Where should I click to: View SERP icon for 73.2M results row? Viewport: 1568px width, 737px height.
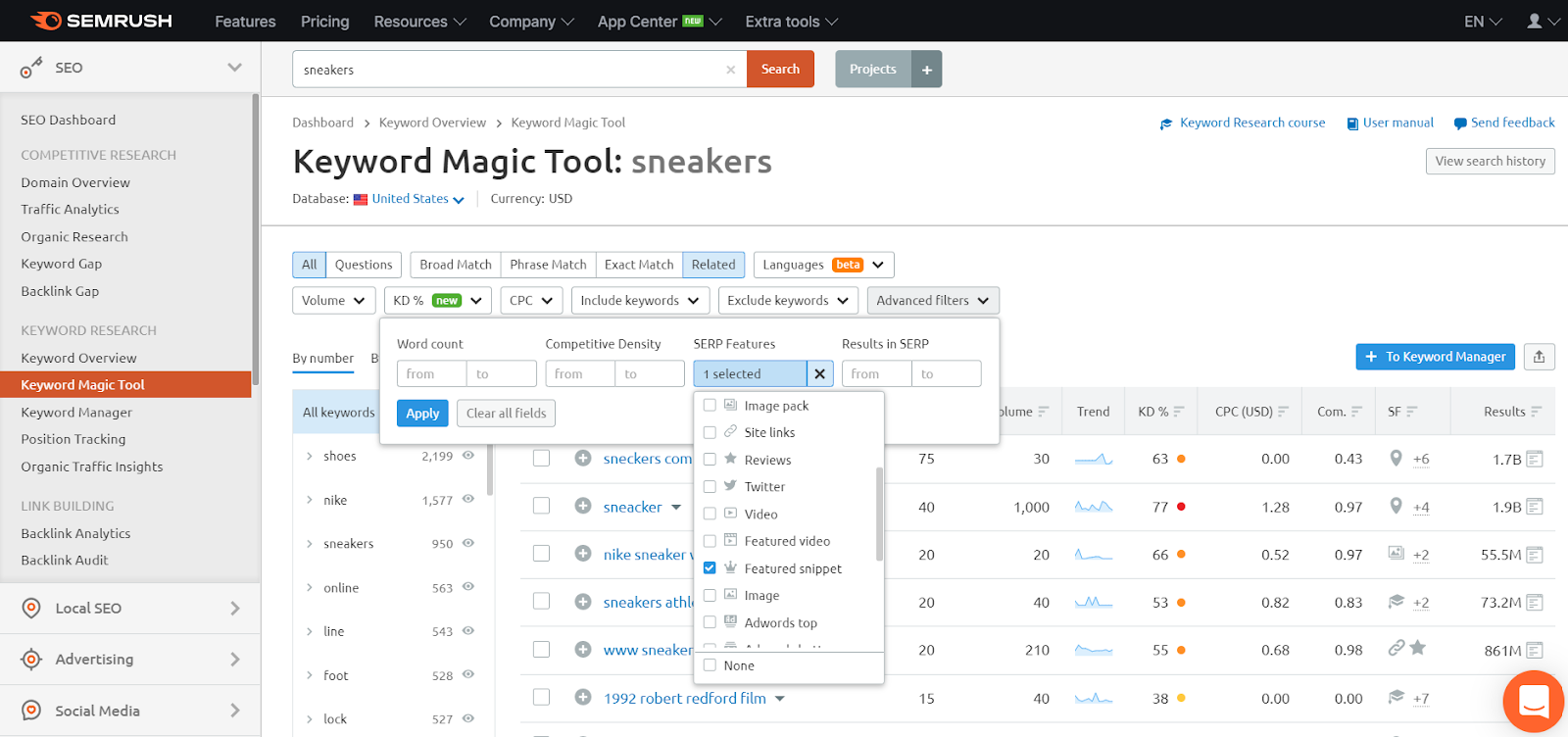(x=1535, y=603)
